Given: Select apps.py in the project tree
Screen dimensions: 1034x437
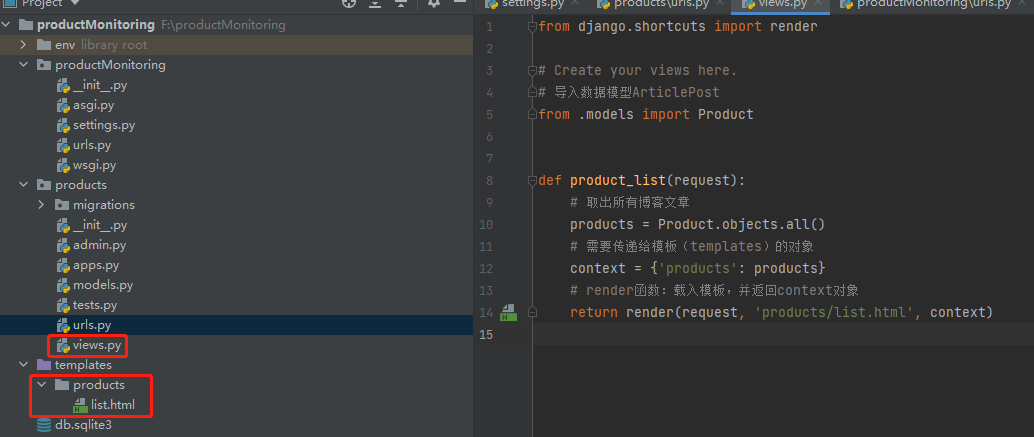Looking at the screenshot, I should [x=96, y=265].
